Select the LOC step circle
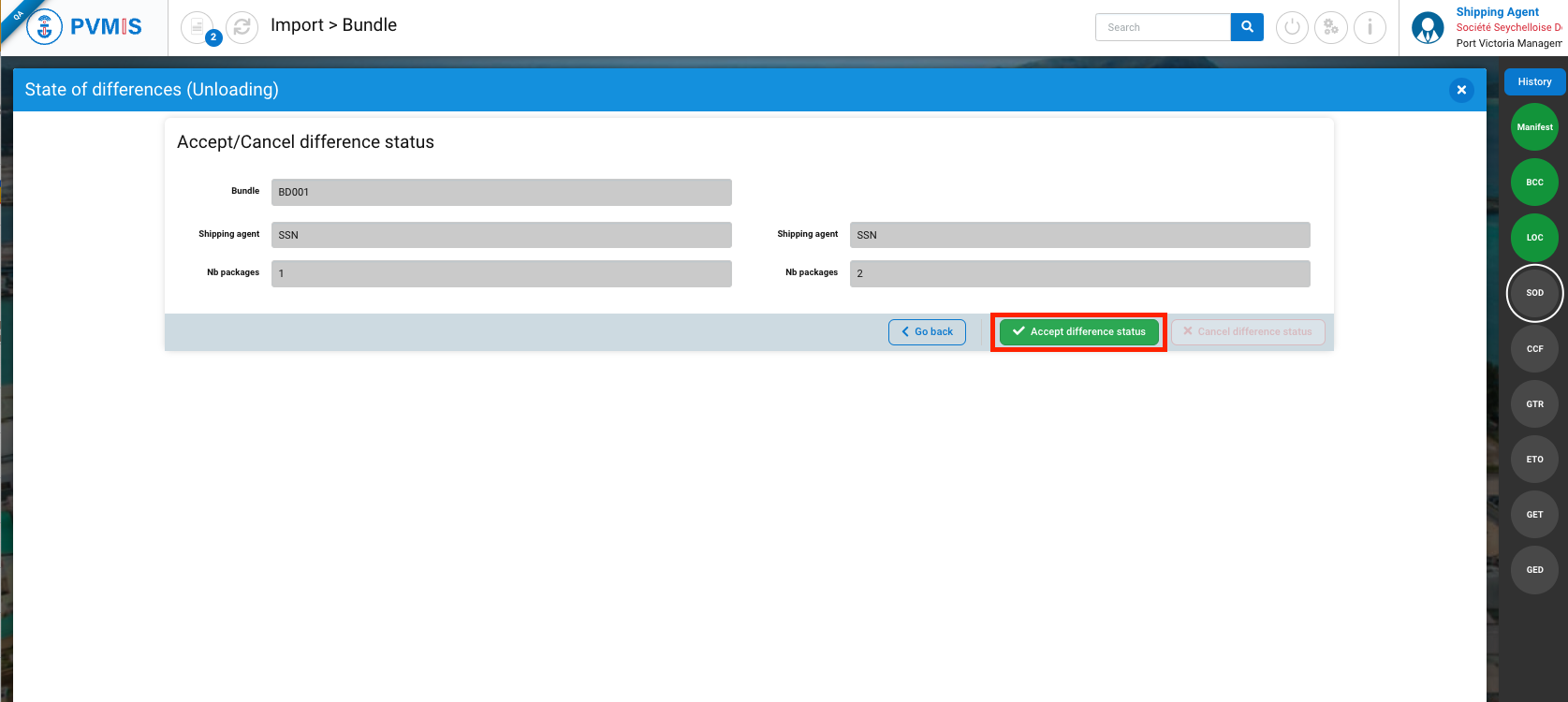This screenshot has height=702, width=1568. (1534, 238)
